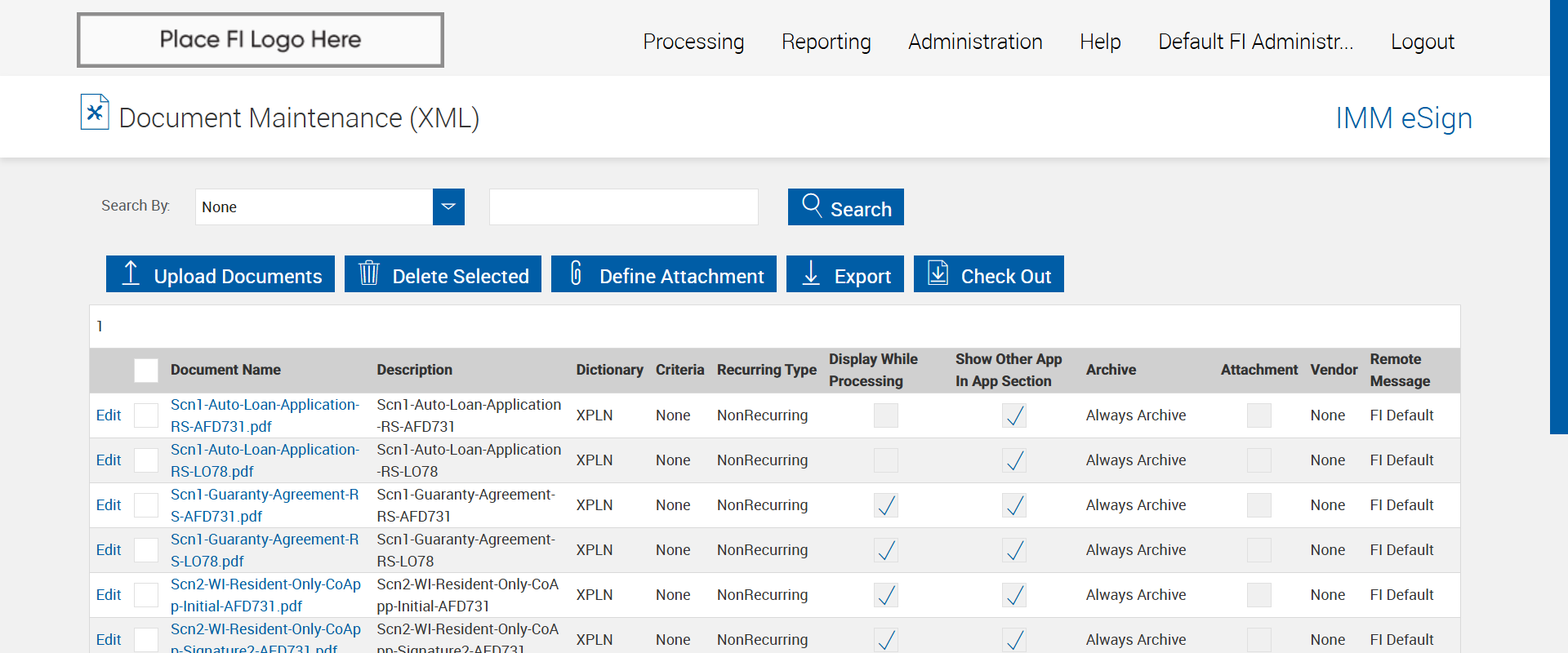1568x653 pixels.
Task: Open the Default FI Administrator user menu
Action: pyautogui.click(x=1255, y=42)
